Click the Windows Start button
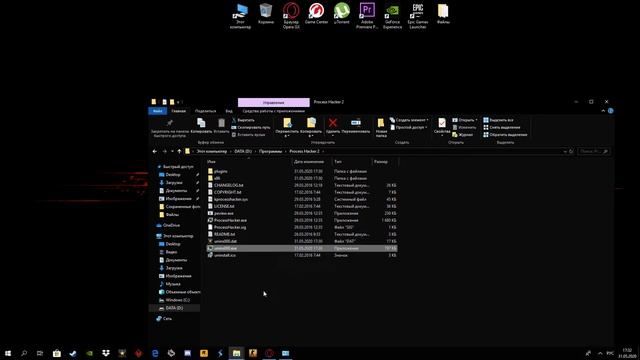This screenshot has height=360, width=640. [x=8, y=353]
